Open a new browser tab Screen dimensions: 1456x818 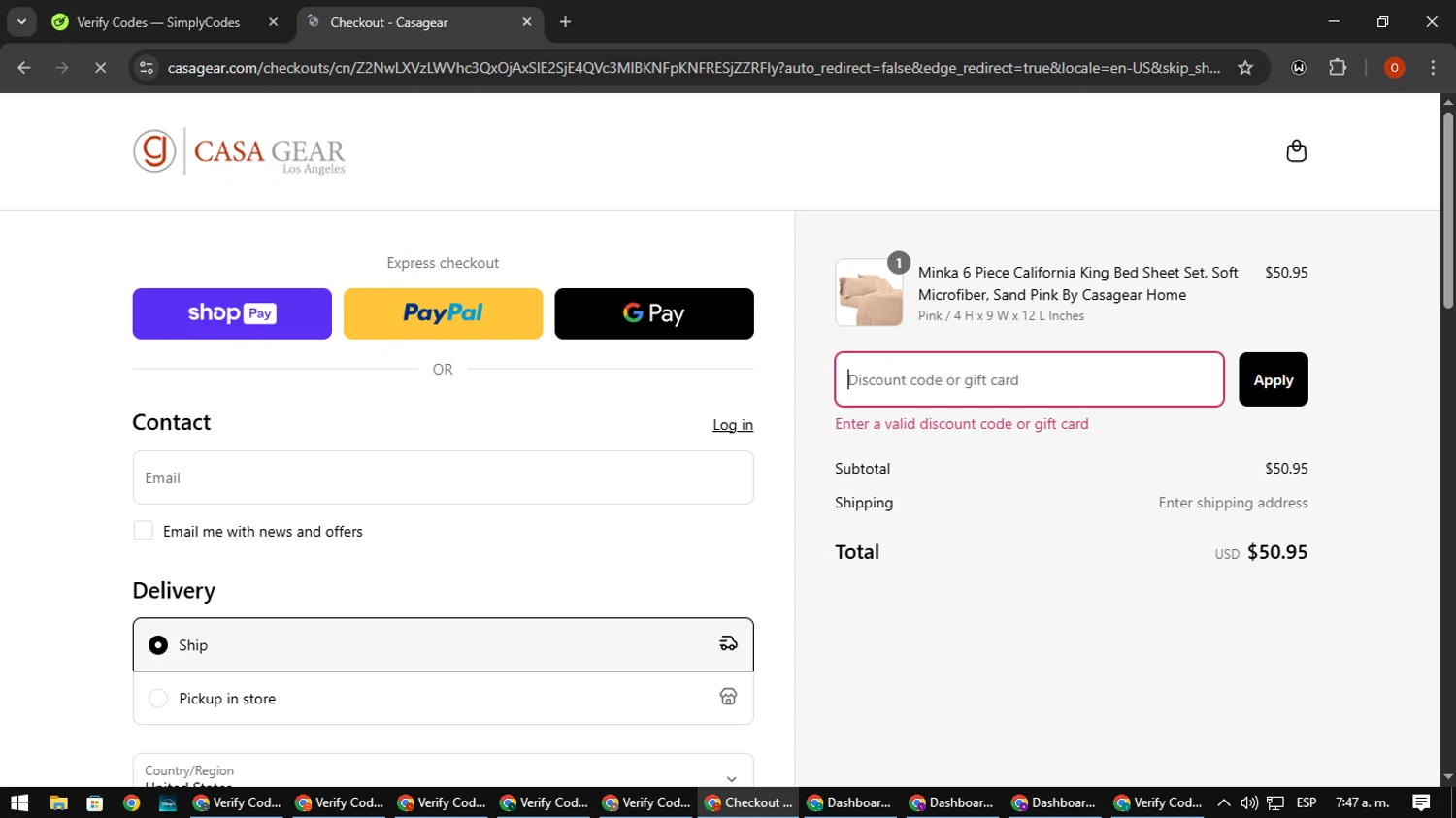pos(566,22)
